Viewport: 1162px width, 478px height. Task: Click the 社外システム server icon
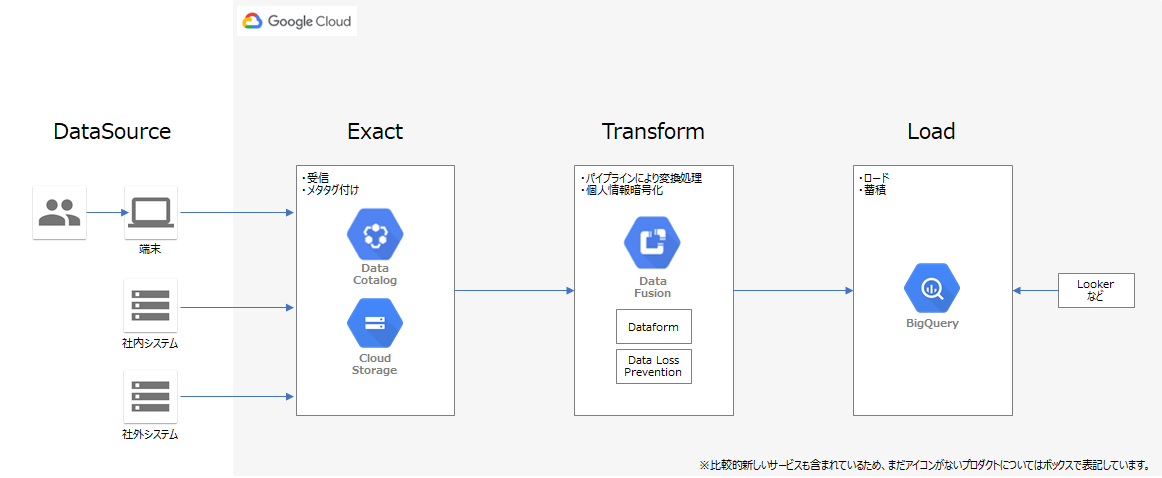[x=150, y=396]
